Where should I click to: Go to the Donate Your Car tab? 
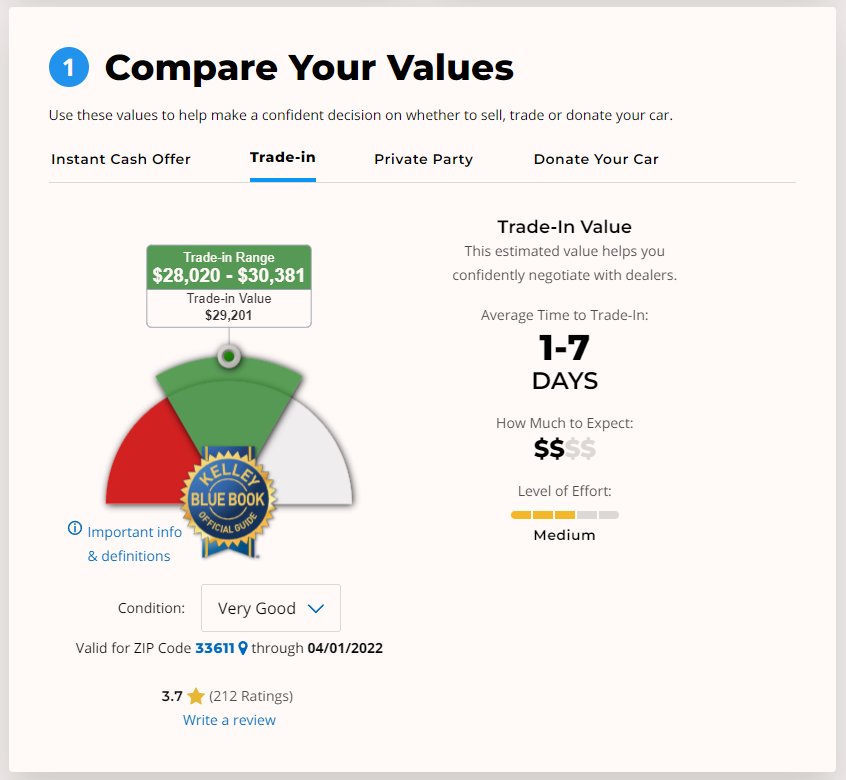pos(596,159)
